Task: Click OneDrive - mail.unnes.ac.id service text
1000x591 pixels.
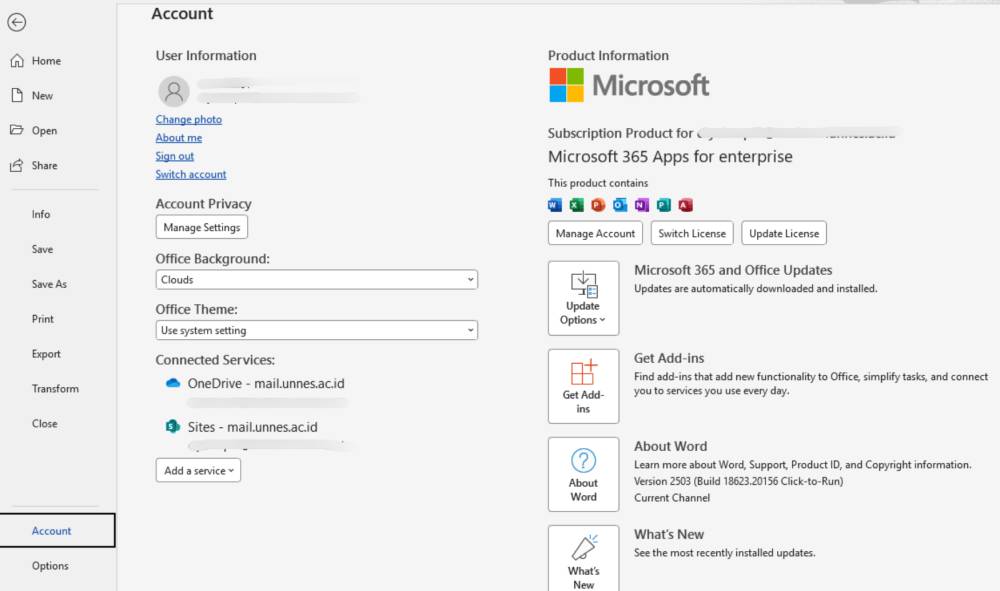Action: point(266,383)
